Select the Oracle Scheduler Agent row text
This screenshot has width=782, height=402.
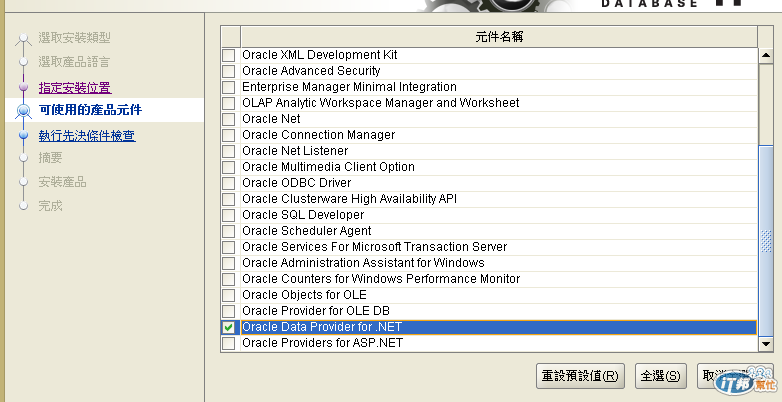pos(307,230)
